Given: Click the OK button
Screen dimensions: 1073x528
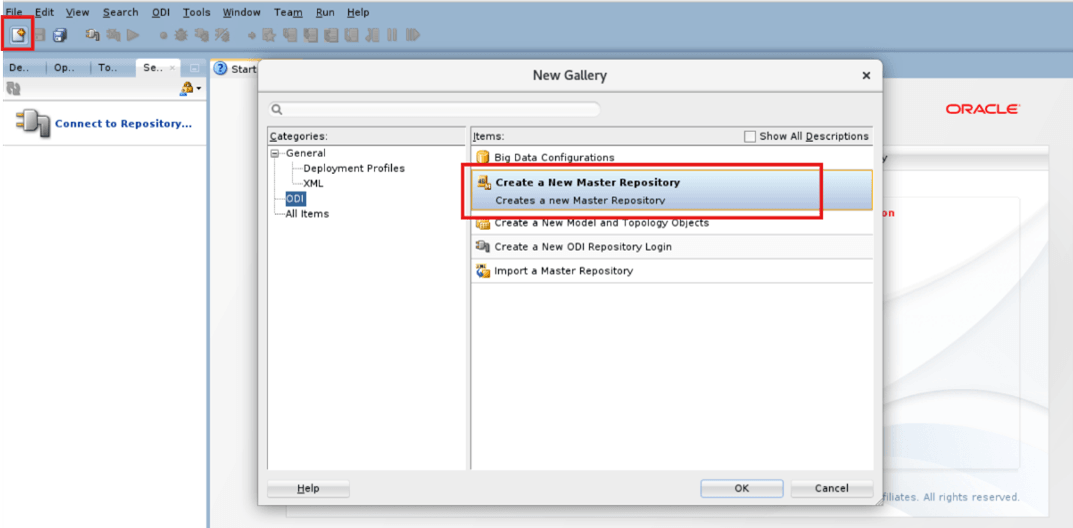Looking at the screenshot, I should click(742, 488).
